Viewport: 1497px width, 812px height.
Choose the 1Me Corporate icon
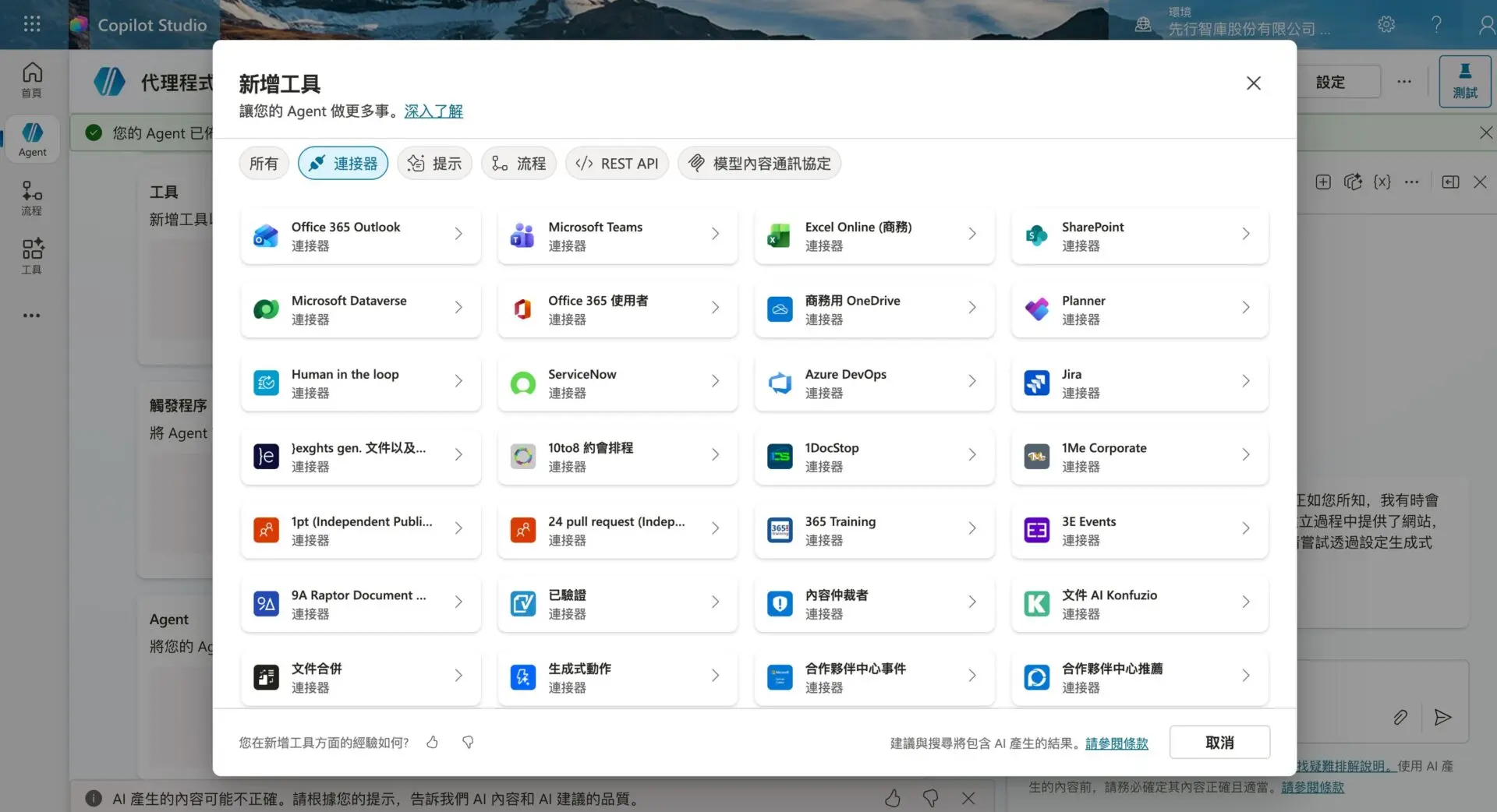coord(1036,456)
